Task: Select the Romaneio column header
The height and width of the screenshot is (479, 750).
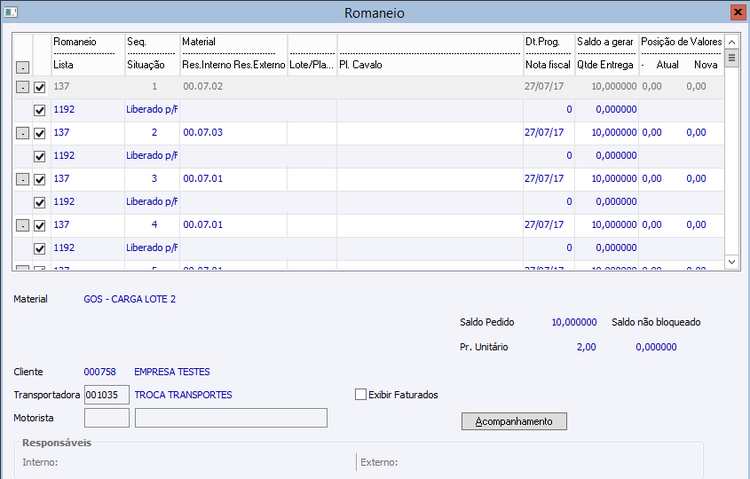Action: pyautogui.click(x=75, y=42)
